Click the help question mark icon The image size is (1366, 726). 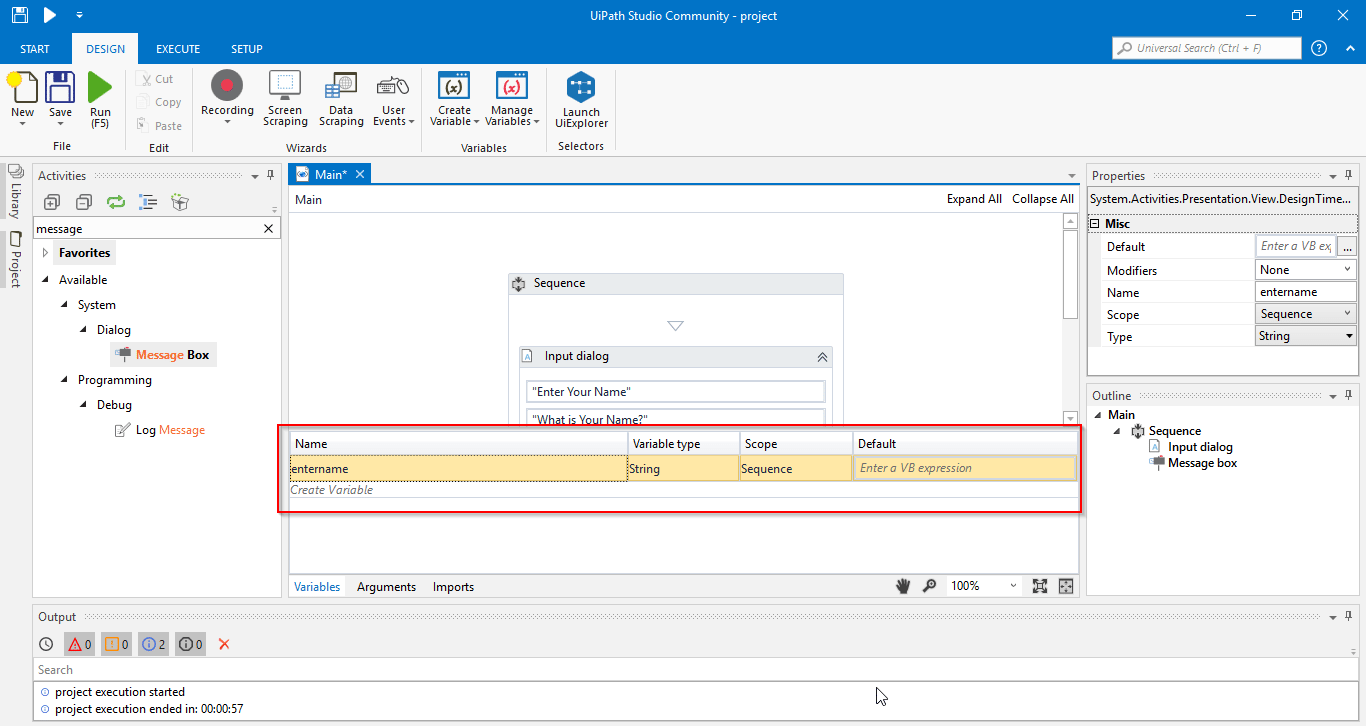point(1319,48)
